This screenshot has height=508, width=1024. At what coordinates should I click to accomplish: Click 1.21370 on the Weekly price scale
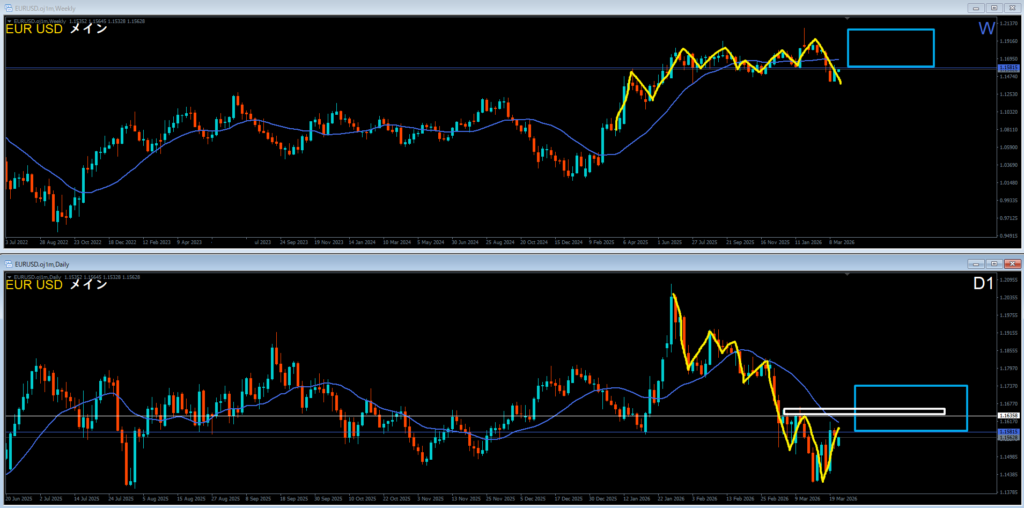tap(1010, 22)
